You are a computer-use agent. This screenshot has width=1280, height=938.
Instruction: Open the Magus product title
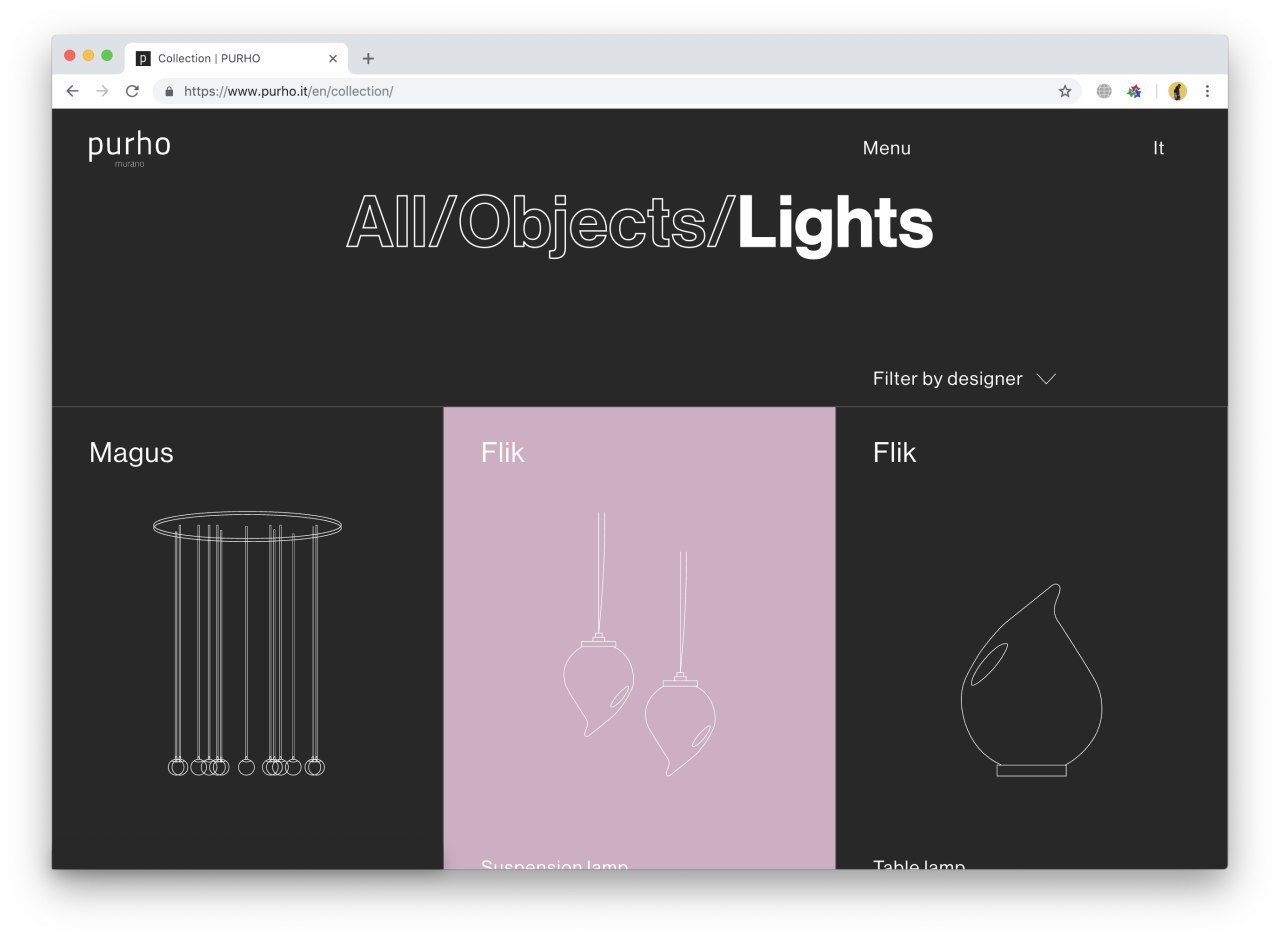pos(131,453)
